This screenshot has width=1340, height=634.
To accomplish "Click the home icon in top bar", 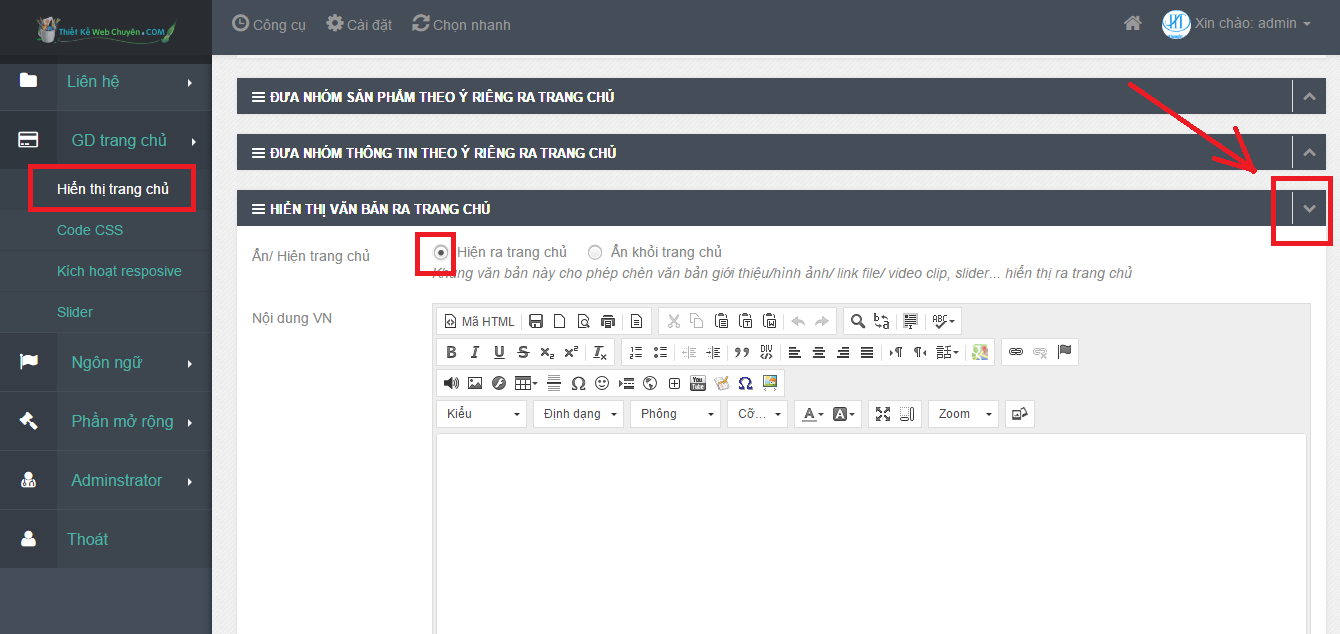I will pyautogui.click(x=1132, y=23).
